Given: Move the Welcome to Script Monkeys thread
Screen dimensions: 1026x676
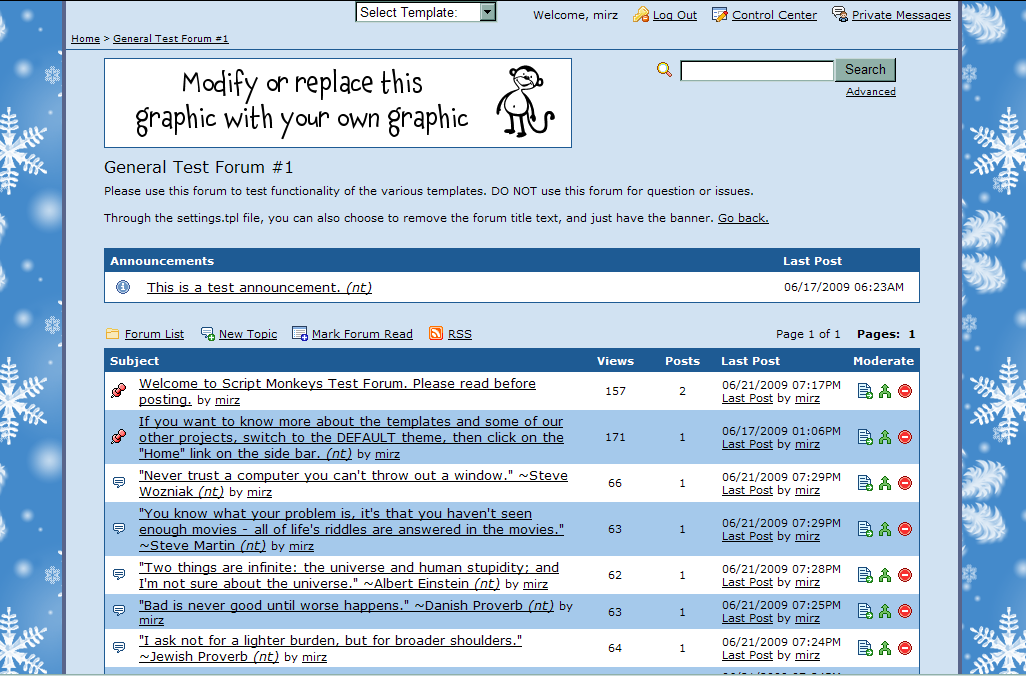Looking at the screenshot, I should [x=865, y=391].
